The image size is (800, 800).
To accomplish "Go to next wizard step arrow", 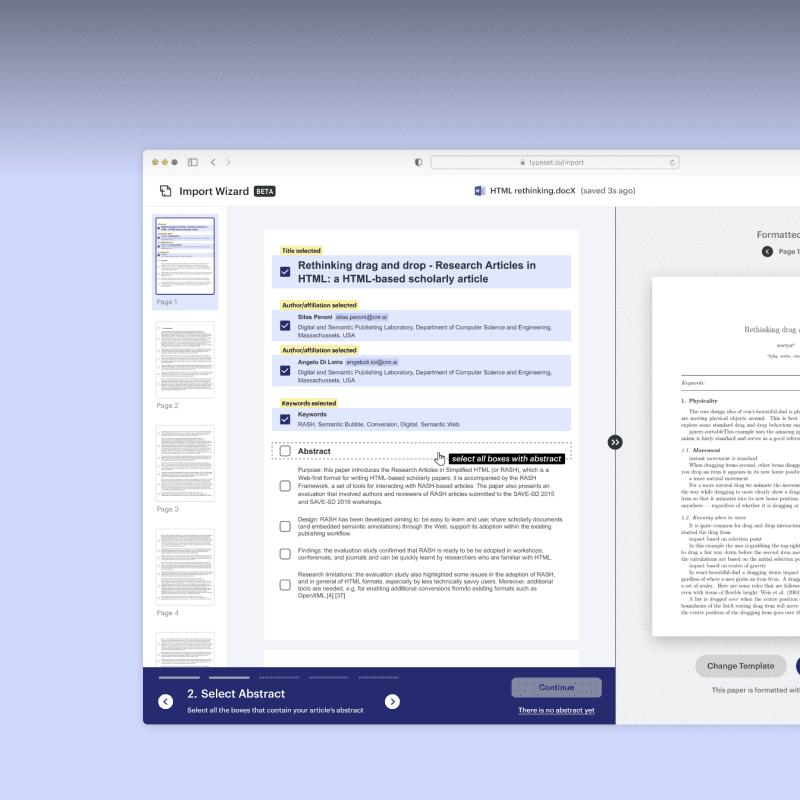I will point(392,702).
